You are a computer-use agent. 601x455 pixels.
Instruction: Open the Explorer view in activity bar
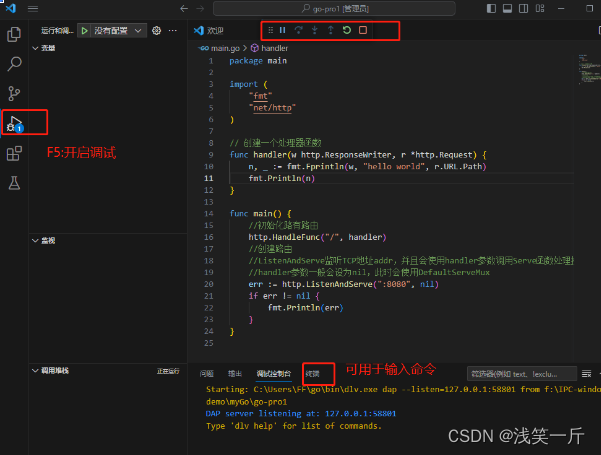coord(14,34)
